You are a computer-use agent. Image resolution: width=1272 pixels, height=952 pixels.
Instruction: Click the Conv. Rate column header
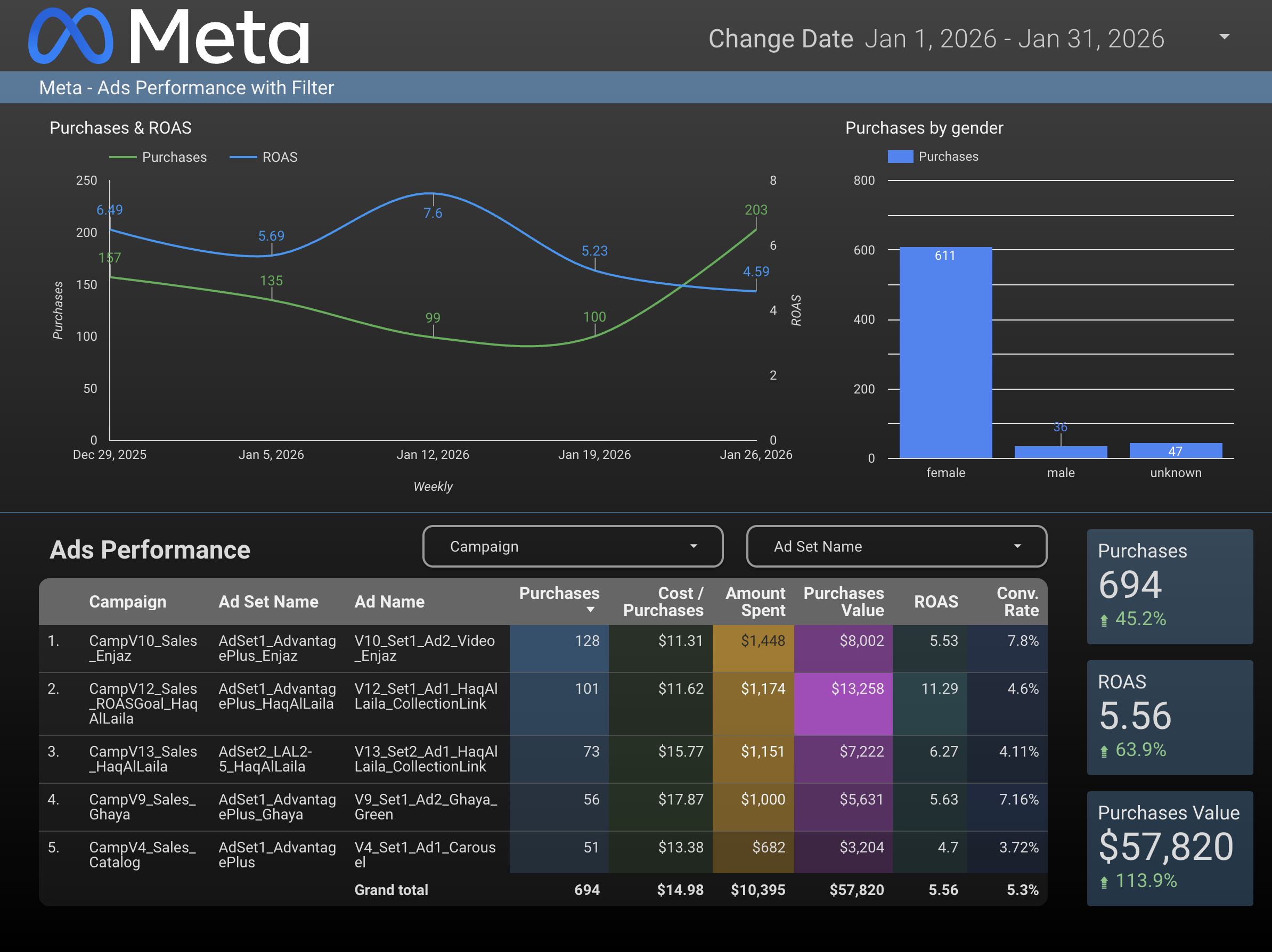(x=1017, y=601)
